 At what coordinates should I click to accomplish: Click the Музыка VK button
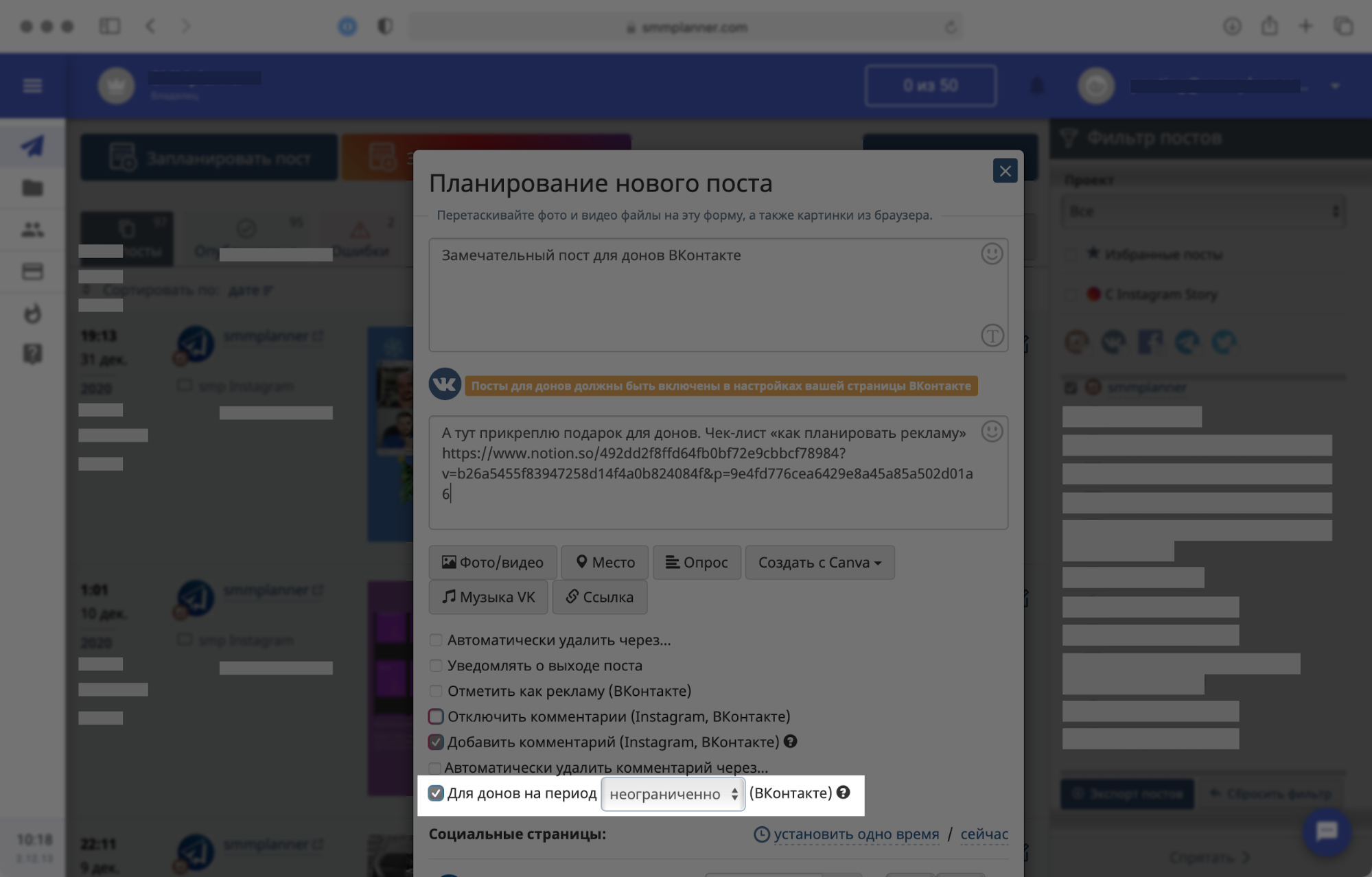click(488, 597)
